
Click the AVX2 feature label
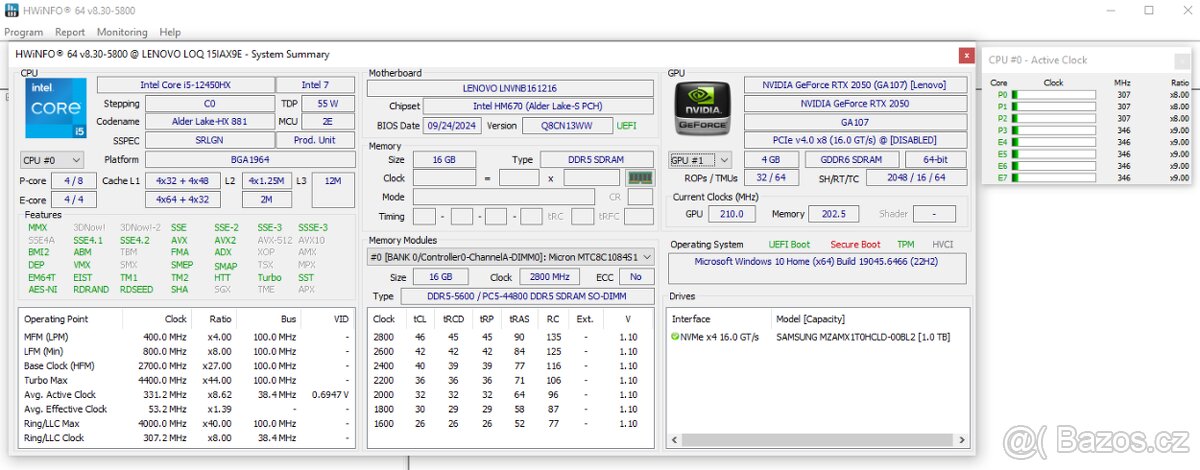pos(225,240)
